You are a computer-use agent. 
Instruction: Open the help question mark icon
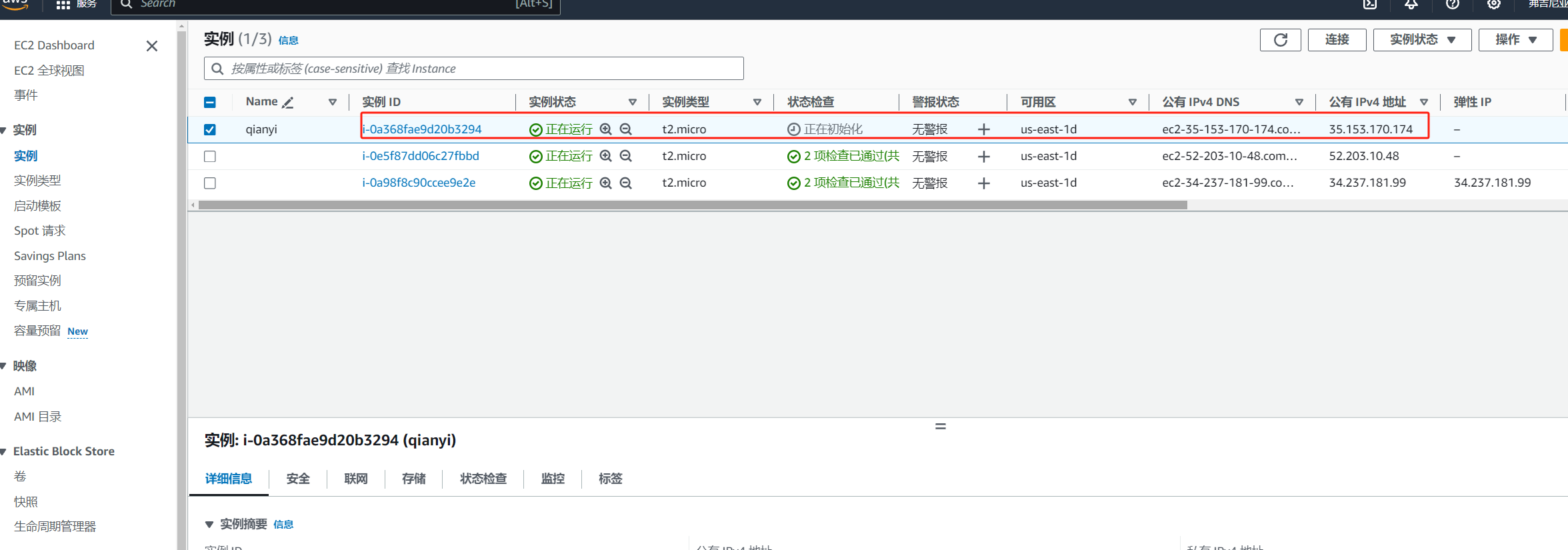pyautogui.click(x=1453, y=4)
